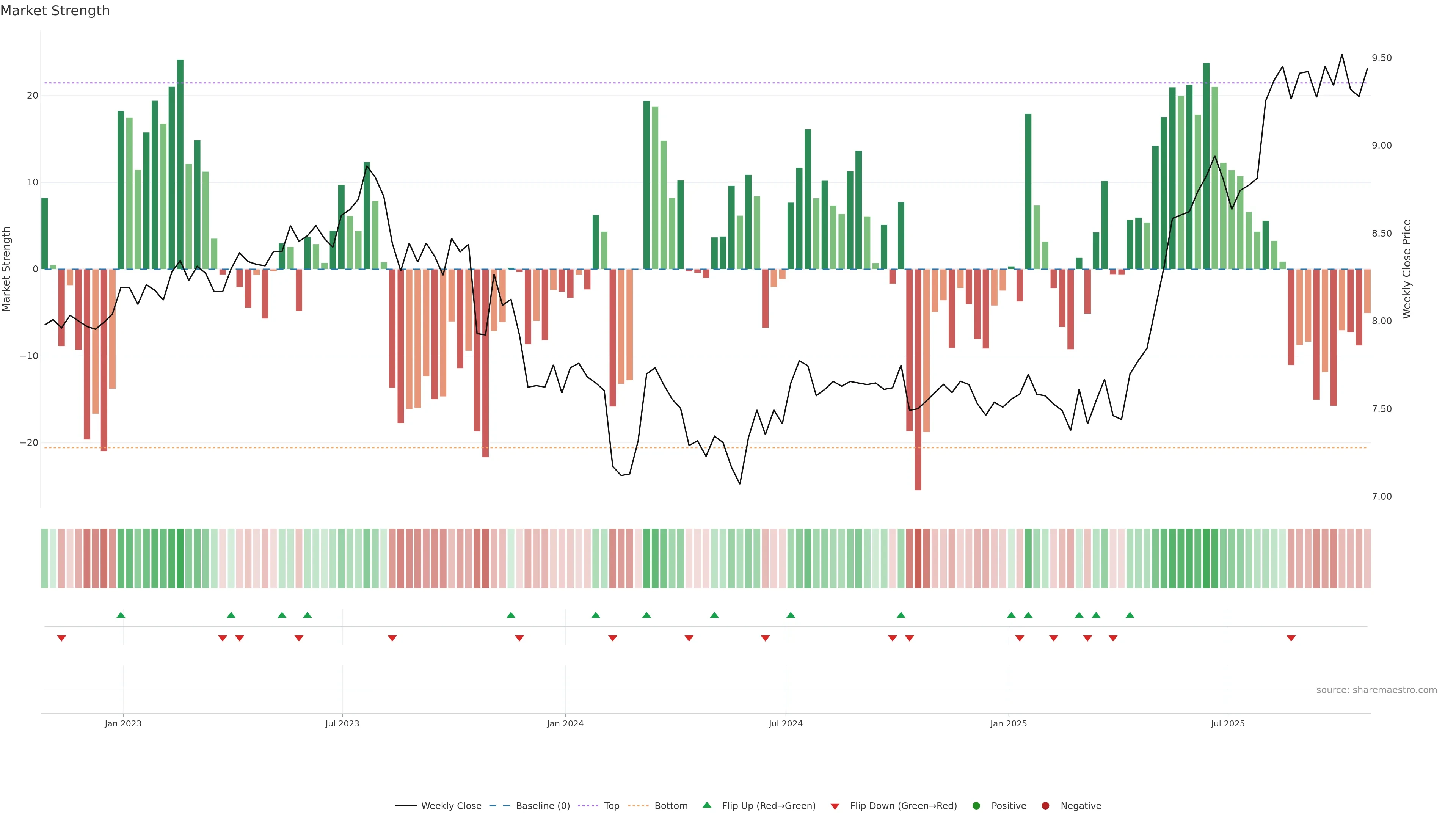The image size is (1456, 819).
Task: Click the Market Strength chart title
Action: (55, 11)
